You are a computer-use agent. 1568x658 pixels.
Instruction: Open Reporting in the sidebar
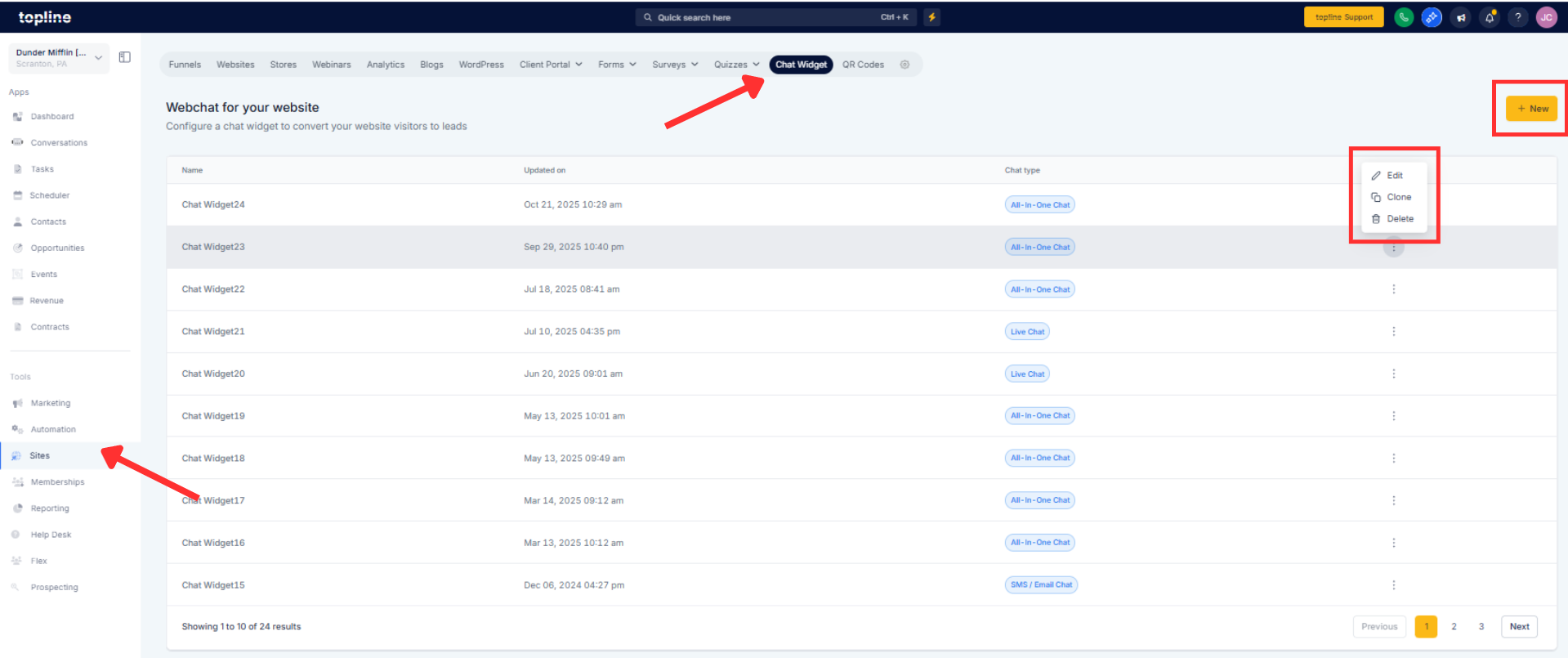pyautogui.click(x=50, y=508)
